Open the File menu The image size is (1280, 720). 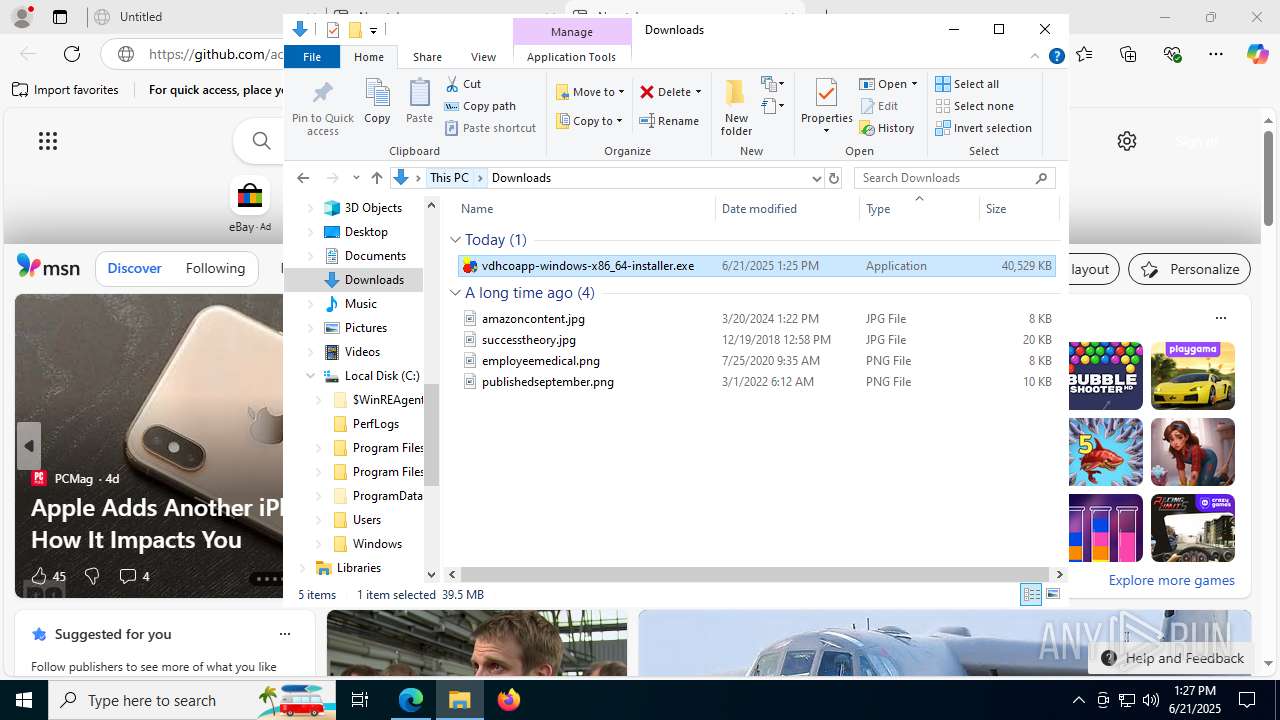312,57
